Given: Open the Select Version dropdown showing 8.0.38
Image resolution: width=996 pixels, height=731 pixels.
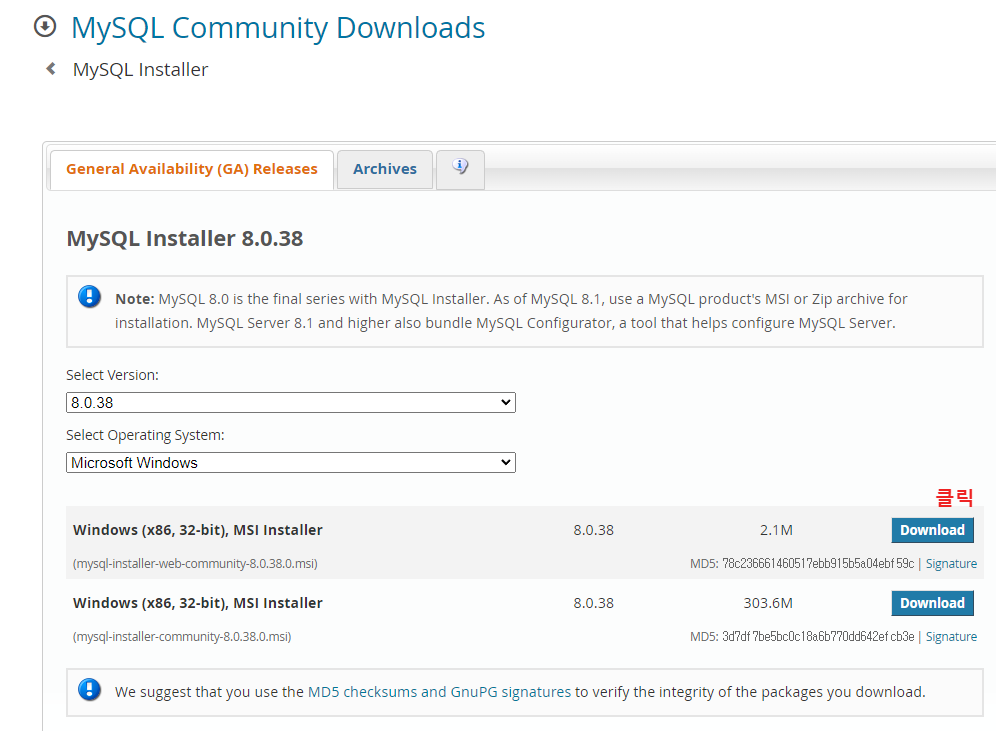Looking at the screenshot, I should [x=291, y=403].
